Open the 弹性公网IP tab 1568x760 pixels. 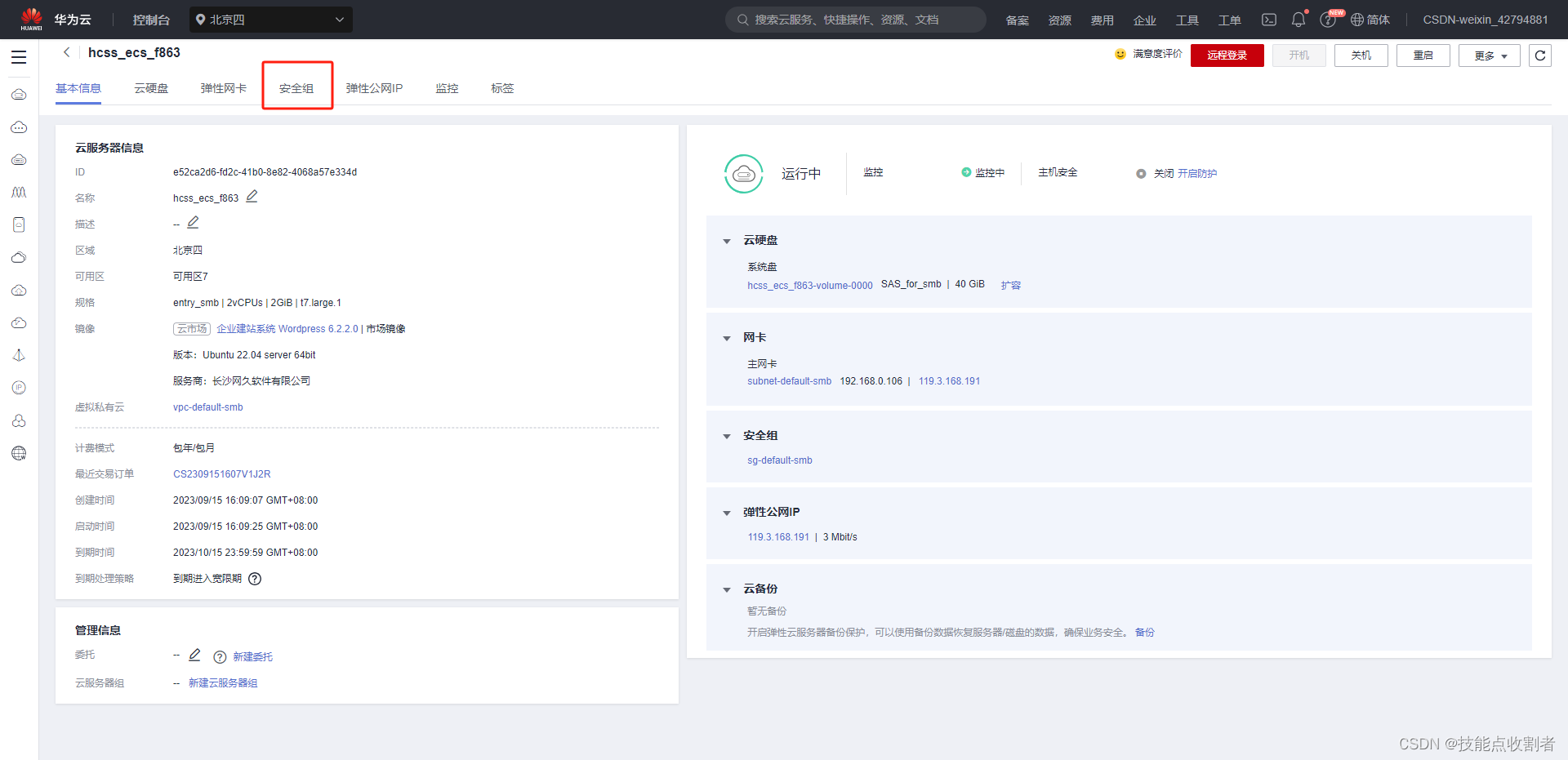pos(374,88)
